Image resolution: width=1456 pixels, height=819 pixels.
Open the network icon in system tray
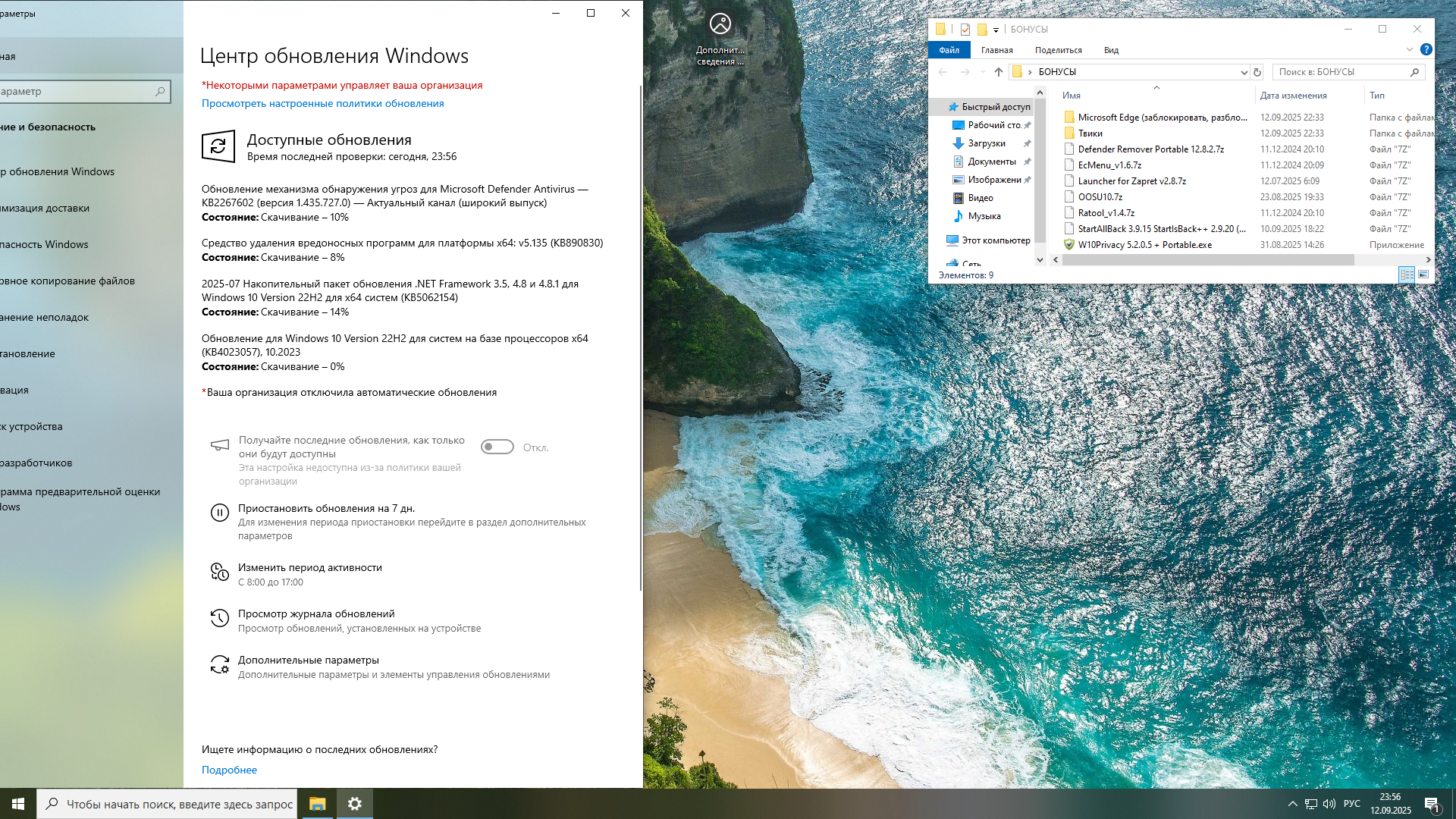pos(1311,804)
